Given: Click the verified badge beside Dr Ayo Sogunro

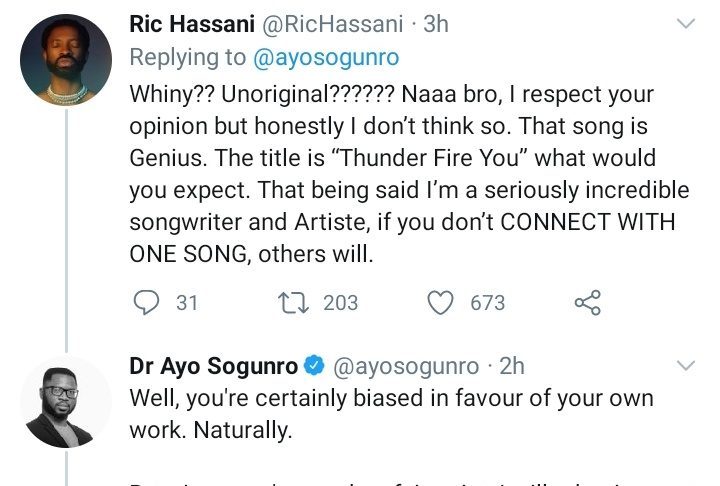Looking at the screenshot, I should pos(312,367).
